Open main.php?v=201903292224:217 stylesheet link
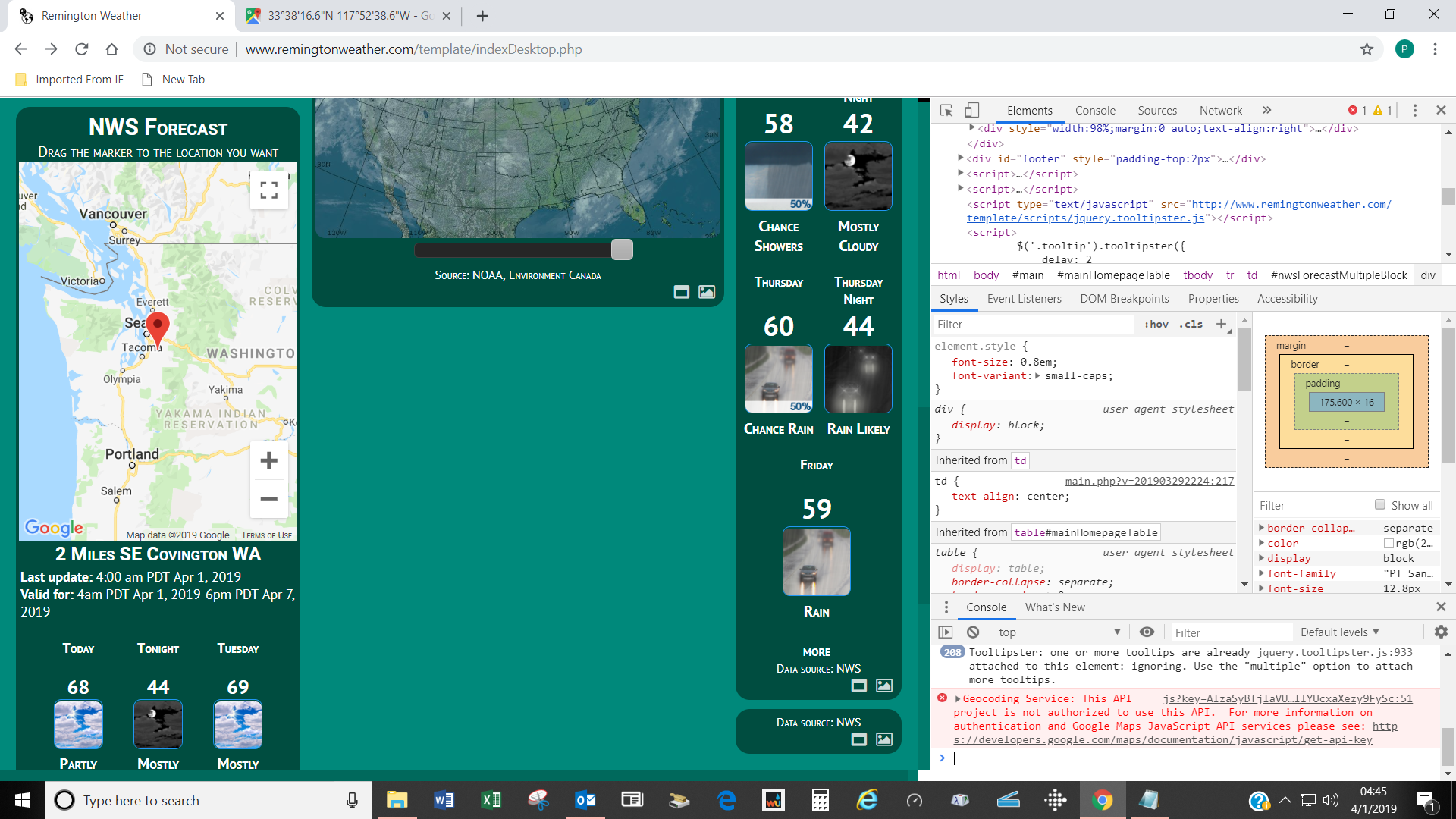Viewport: 1456px width, 819px height. 1150,482
